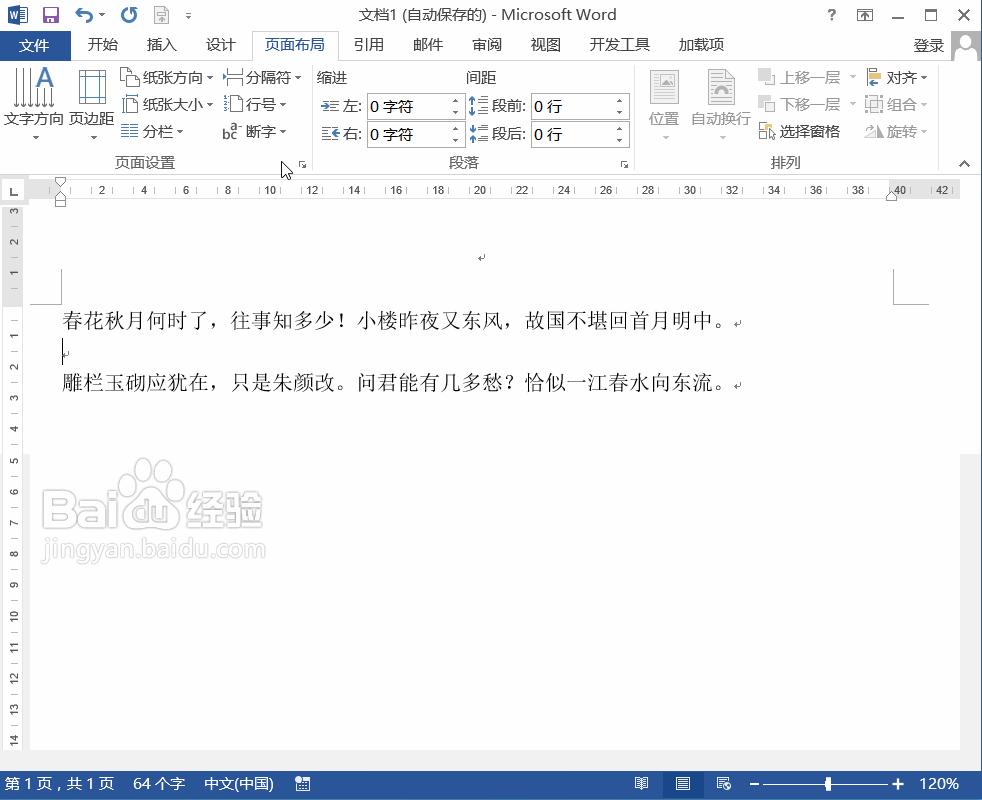
Task: Open the 视图 ribbon tab
Action: 545,44
